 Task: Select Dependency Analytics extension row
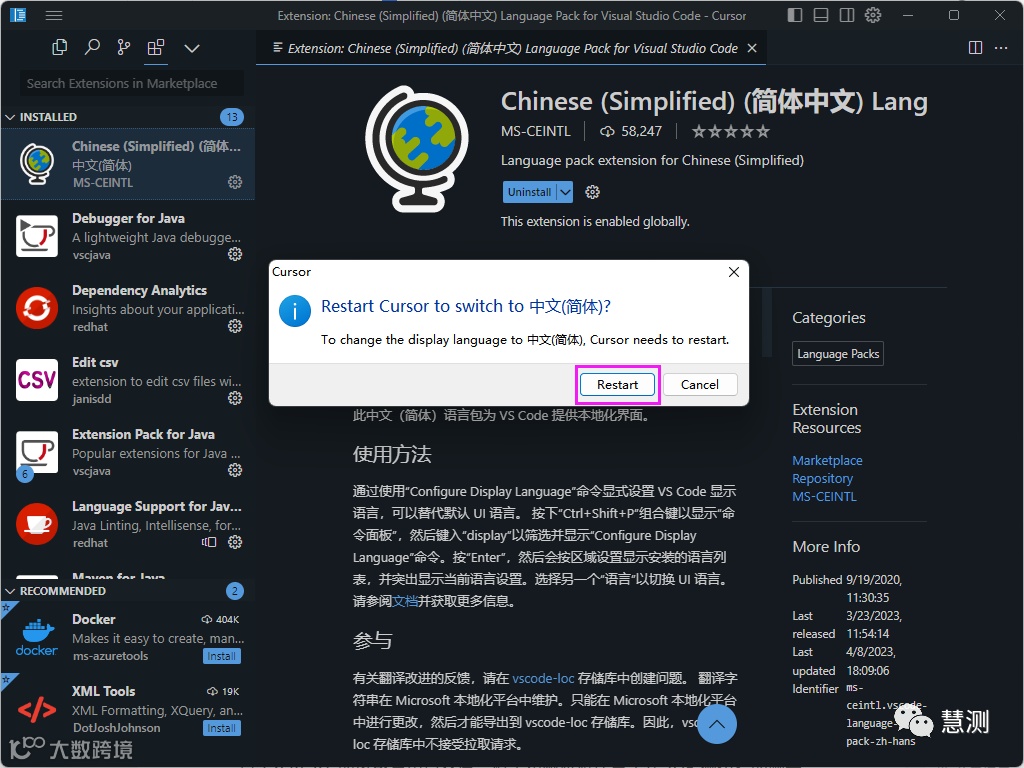[x=128, y=308]
